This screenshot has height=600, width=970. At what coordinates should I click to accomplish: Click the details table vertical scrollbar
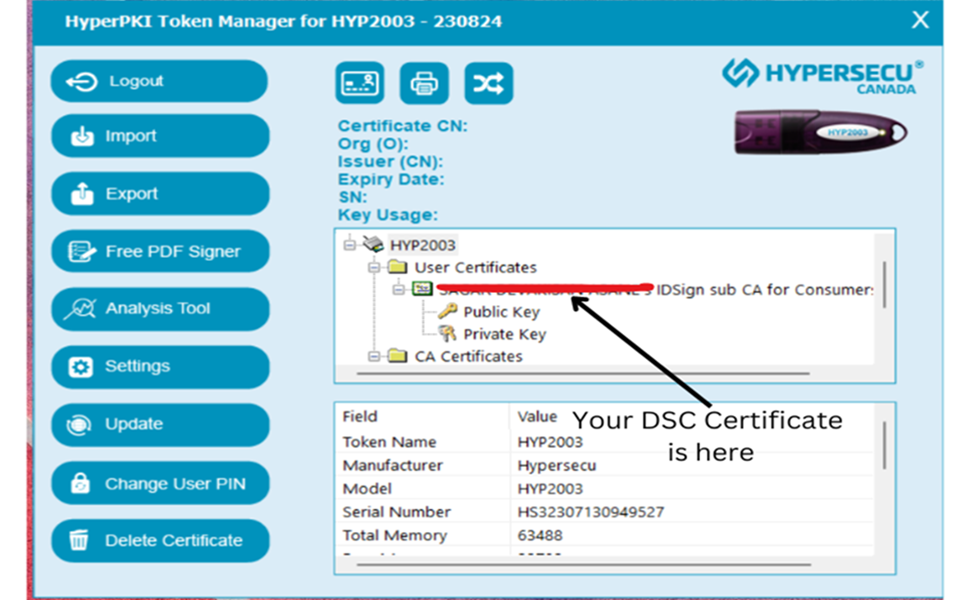coord(884,445)
